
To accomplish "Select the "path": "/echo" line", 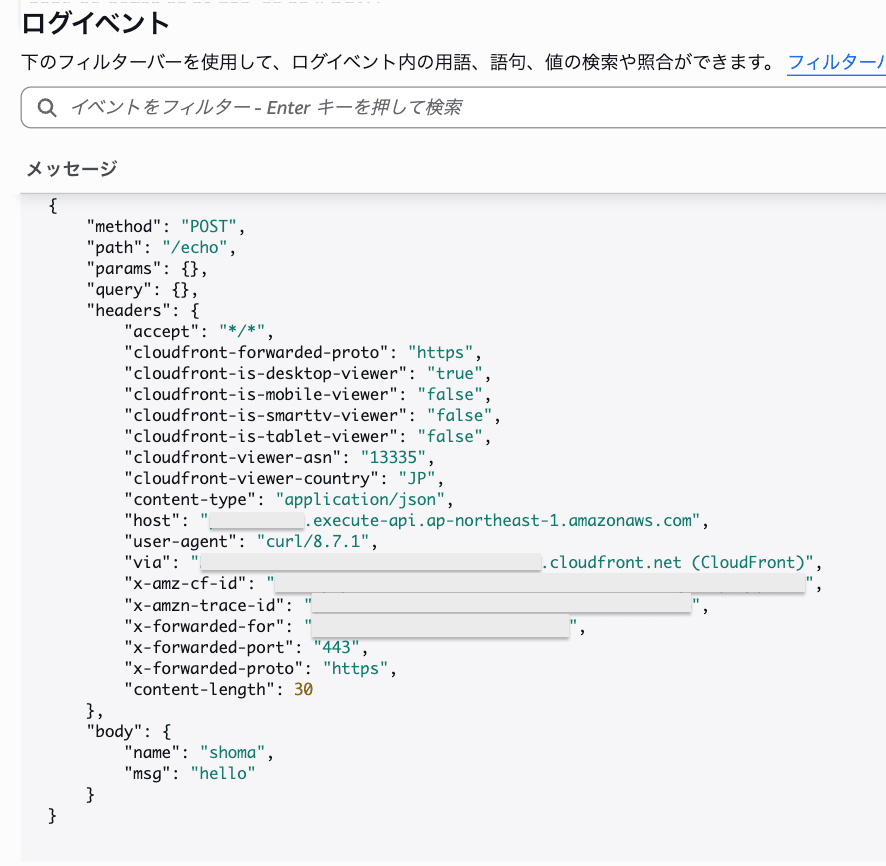I will click(x=161, y=247).
